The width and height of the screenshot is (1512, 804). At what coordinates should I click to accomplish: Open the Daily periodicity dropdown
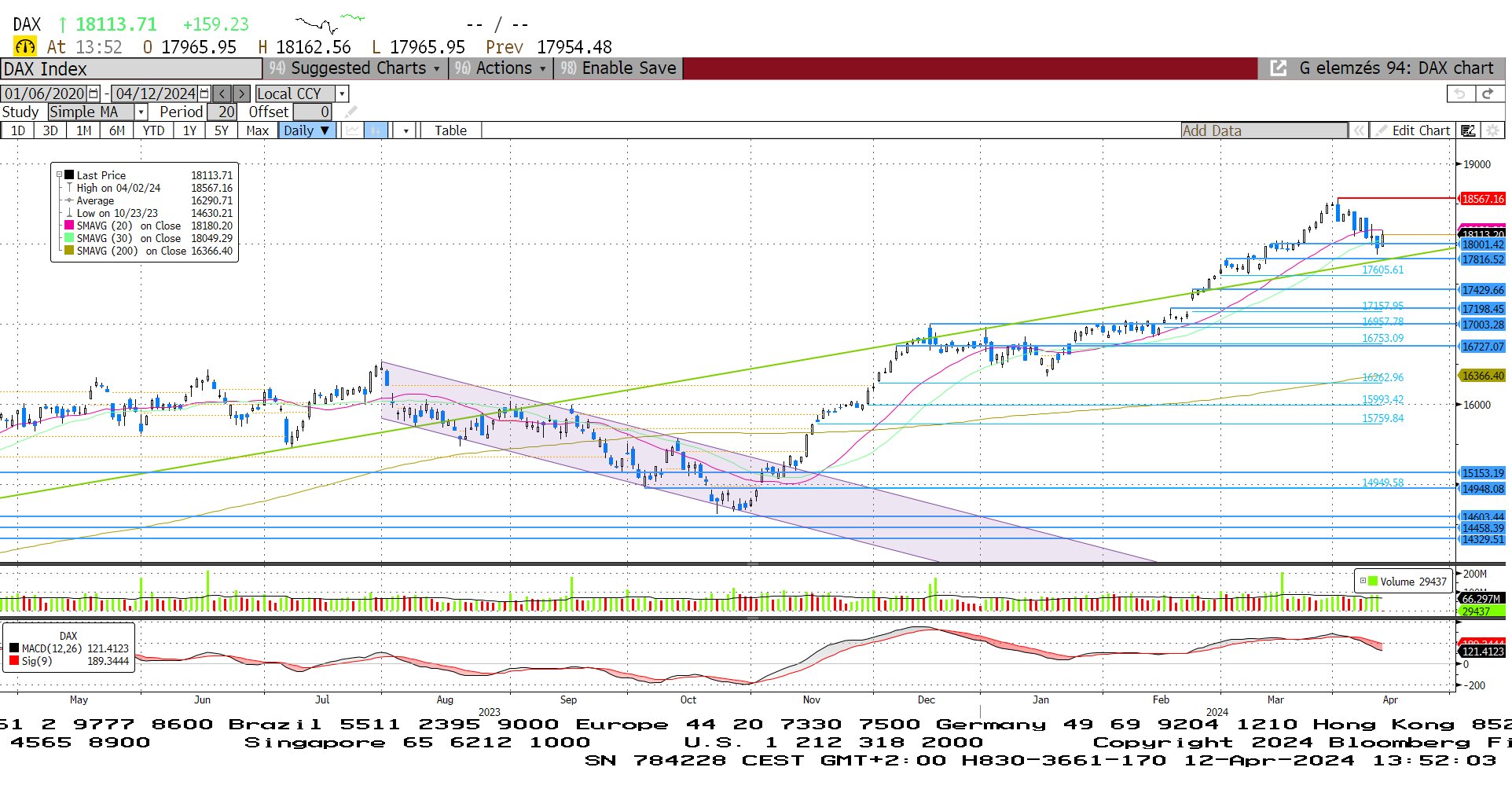pyautogui.click(x=307, y=130)
